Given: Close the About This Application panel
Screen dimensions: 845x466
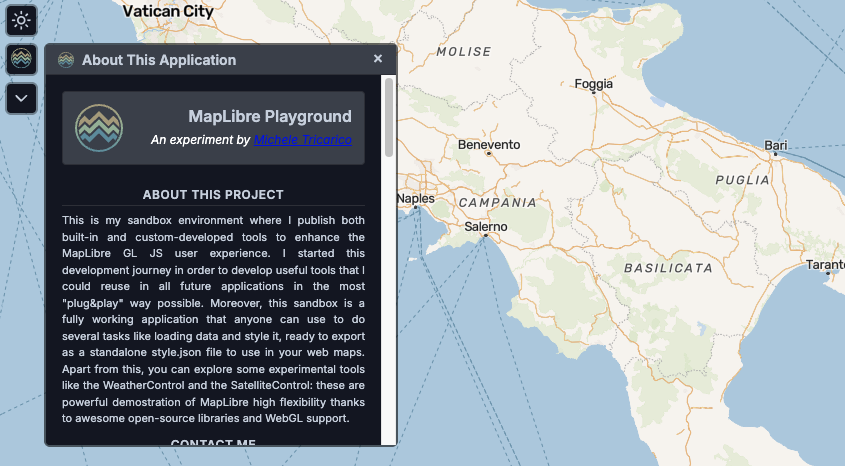Looking at the screenshot, I should tap(378, 59).
